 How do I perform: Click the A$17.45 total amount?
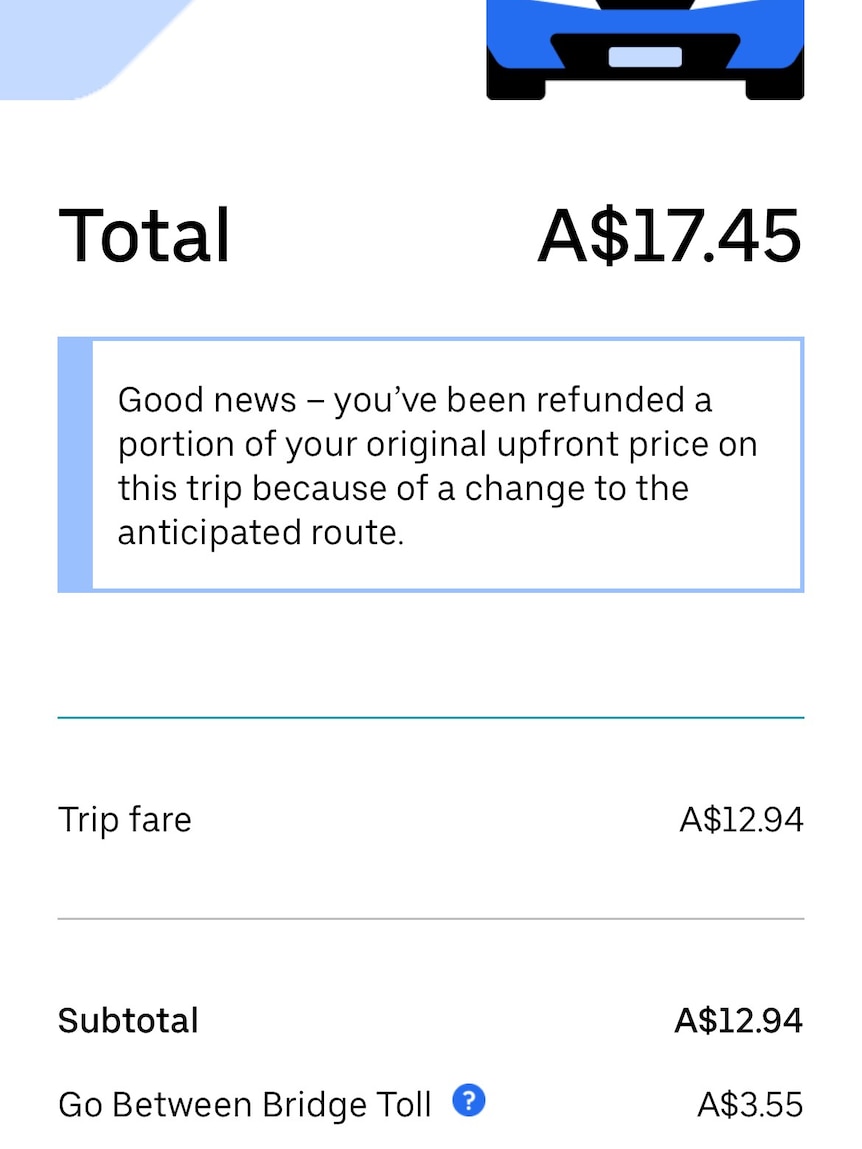pyautogui.click(x=670, y=235)
